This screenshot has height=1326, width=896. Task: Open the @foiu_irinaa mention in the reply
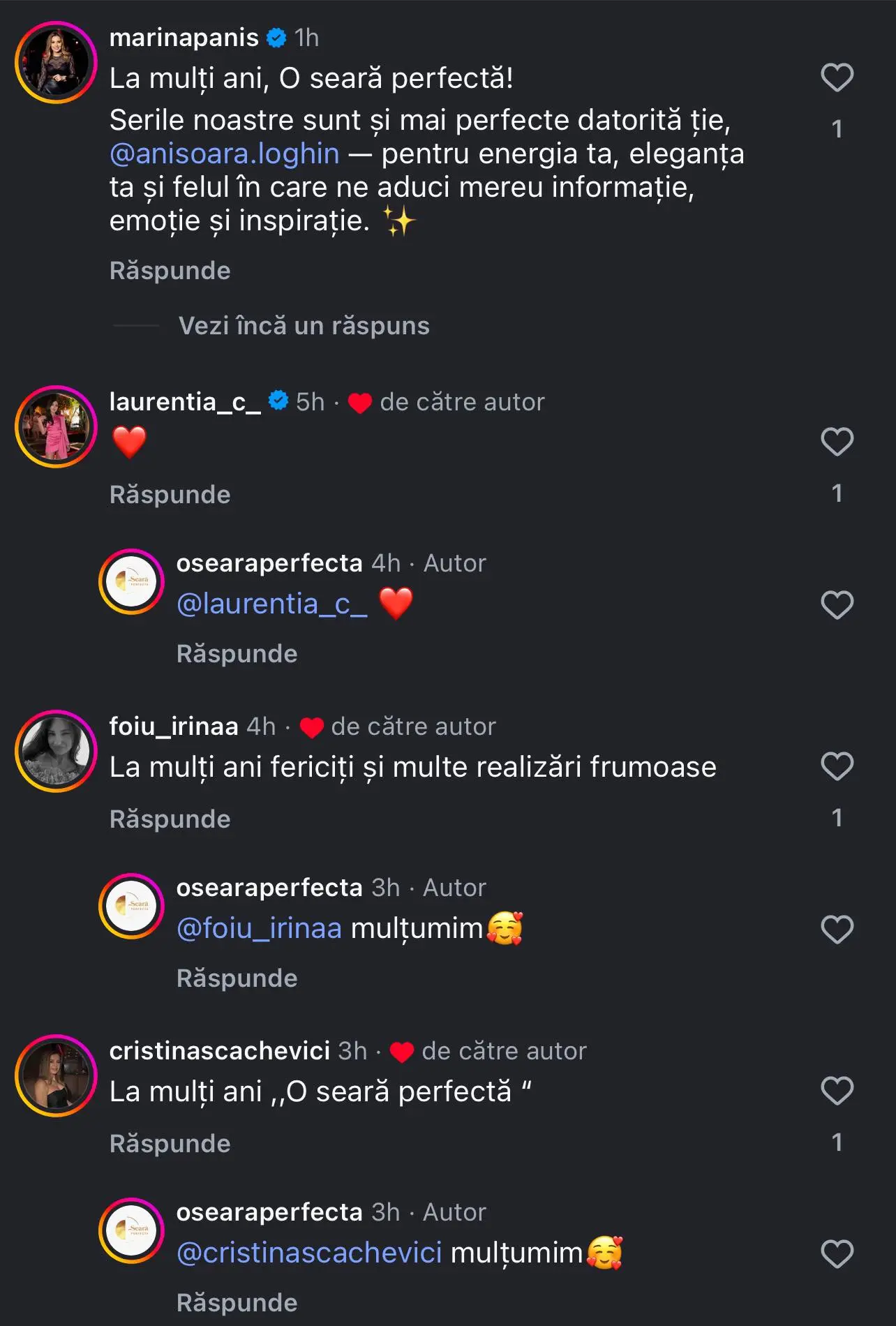pyautogui.click(x=258, y=928)
